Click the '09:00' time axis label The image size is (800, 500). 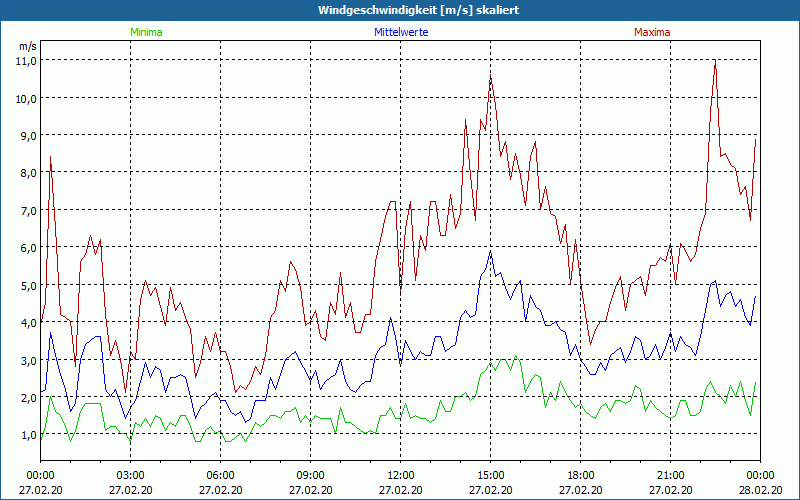click(311, 476)
